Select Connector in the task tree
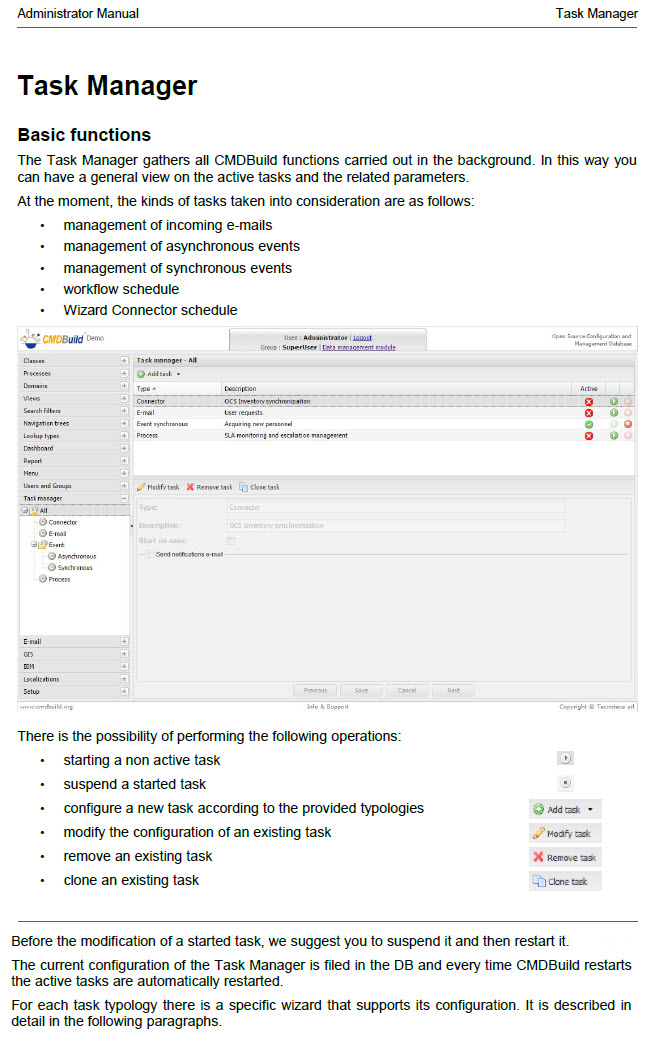The image size is (654, 1040). pyautogui.click(x=62, y=522)
